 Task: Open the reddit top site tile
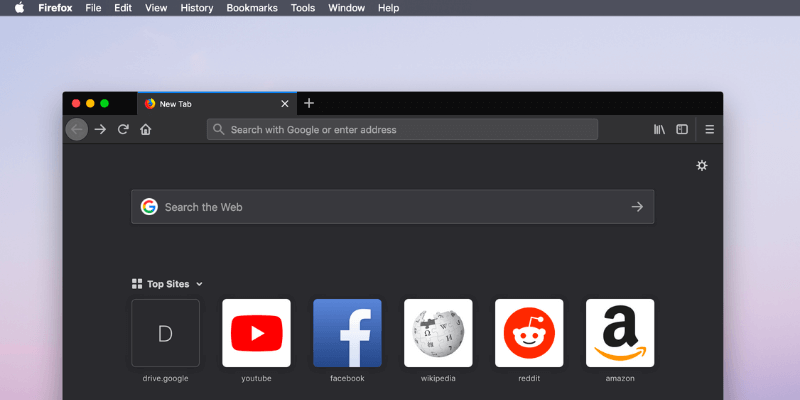point(529,333)
